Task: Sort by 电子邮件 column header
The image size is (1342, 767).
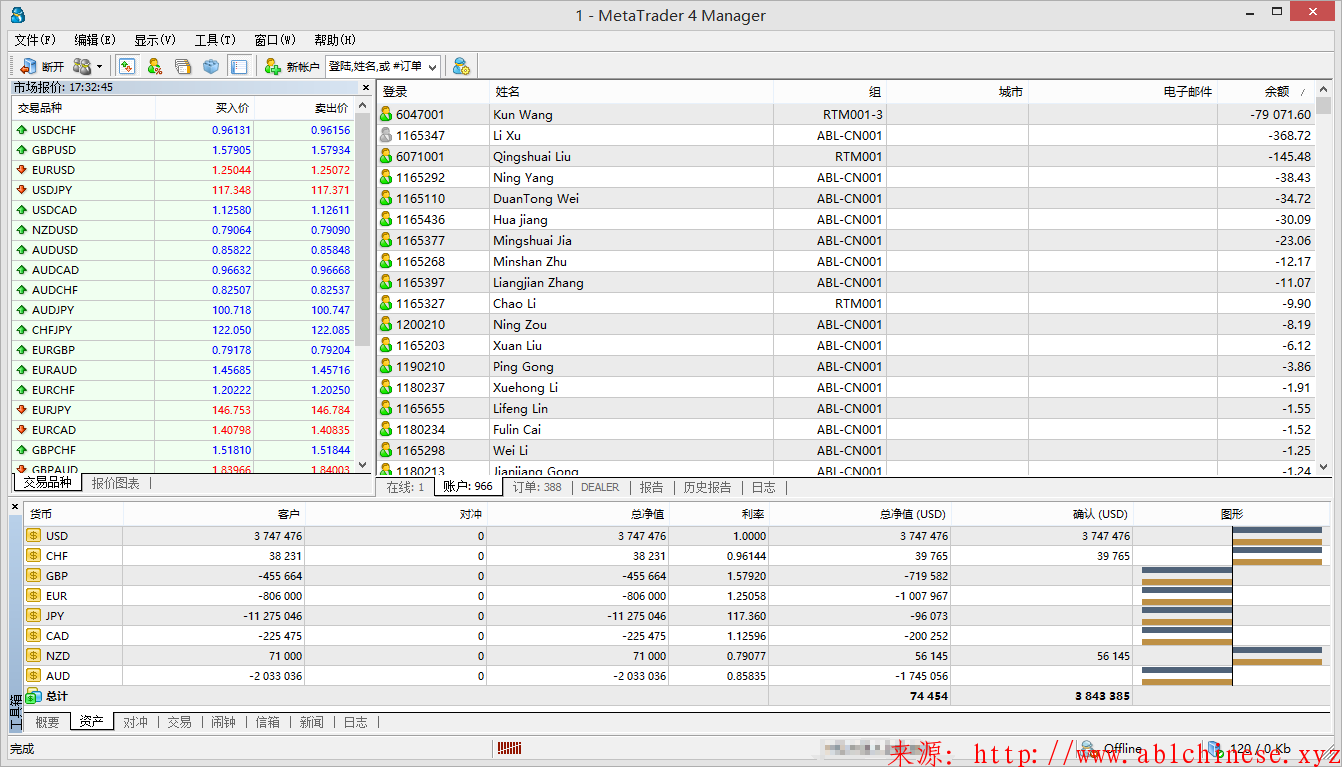Action: pyautogui.click(x=1123, y=92)
